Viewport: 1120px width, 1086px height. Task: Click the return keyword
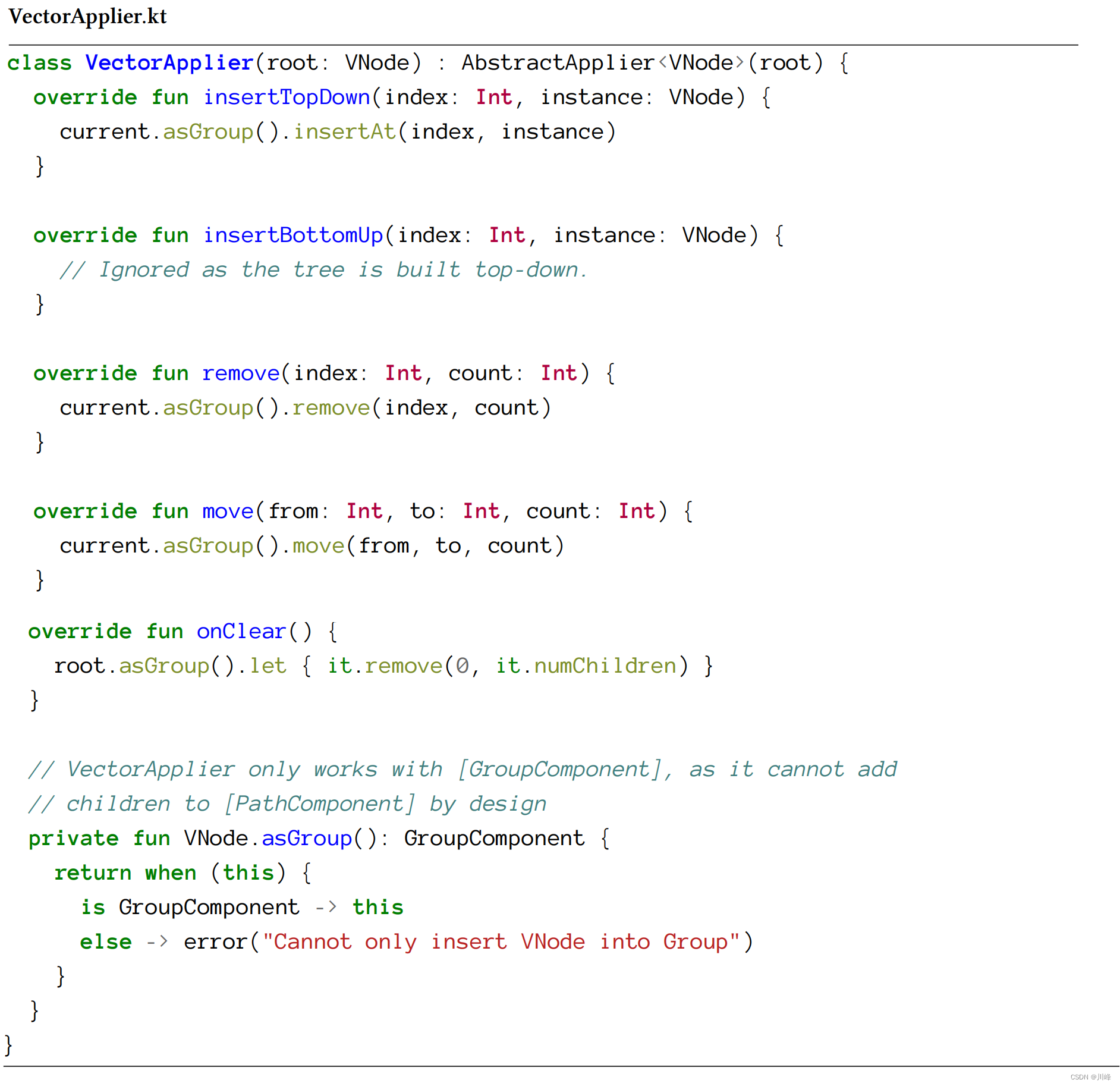[93, 872]
